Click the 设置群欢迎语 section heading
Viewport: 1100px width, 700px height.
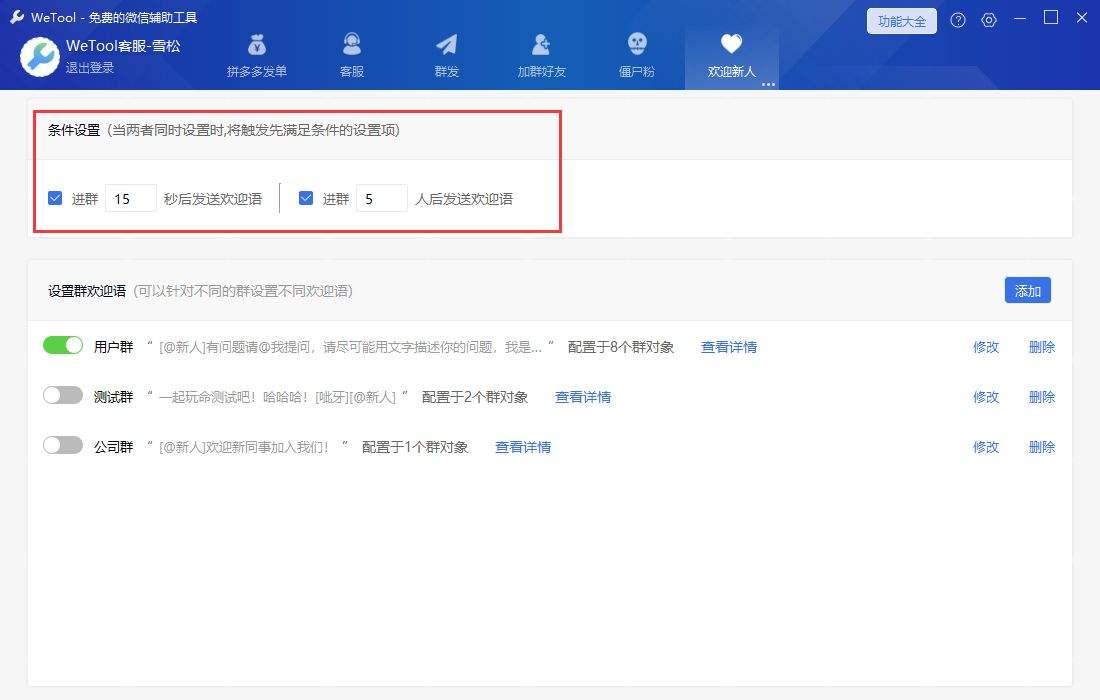(x=87, y=291)
